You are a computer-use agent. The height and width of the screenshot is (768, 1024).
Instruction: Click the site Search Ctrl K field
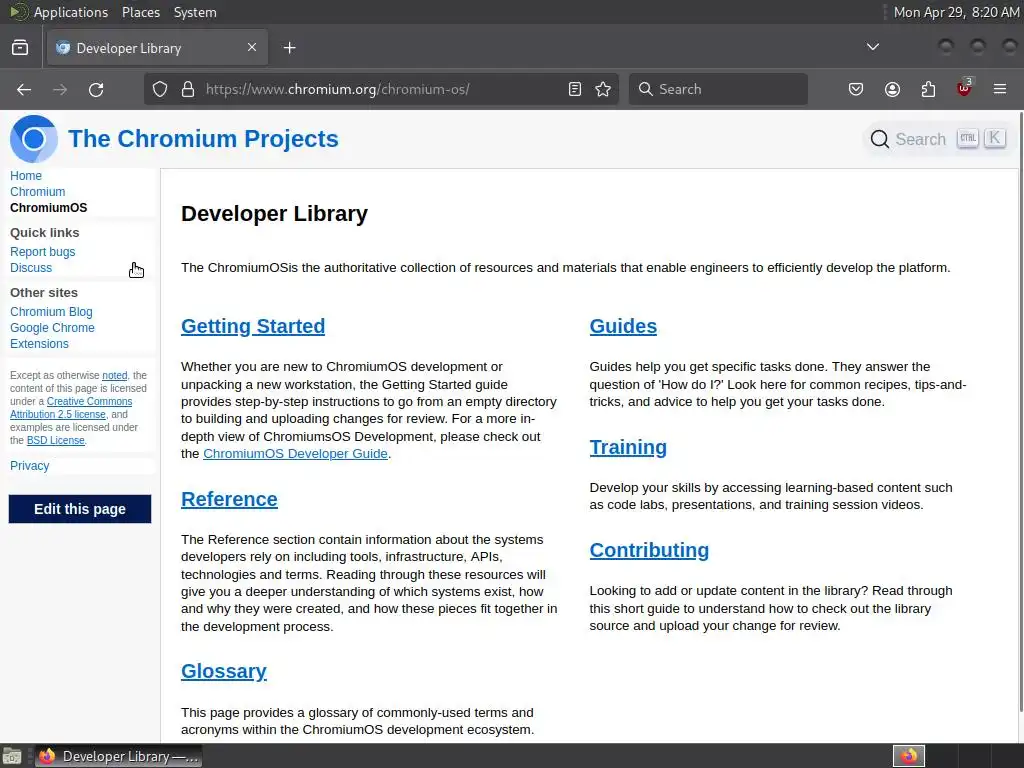point(939,139)
